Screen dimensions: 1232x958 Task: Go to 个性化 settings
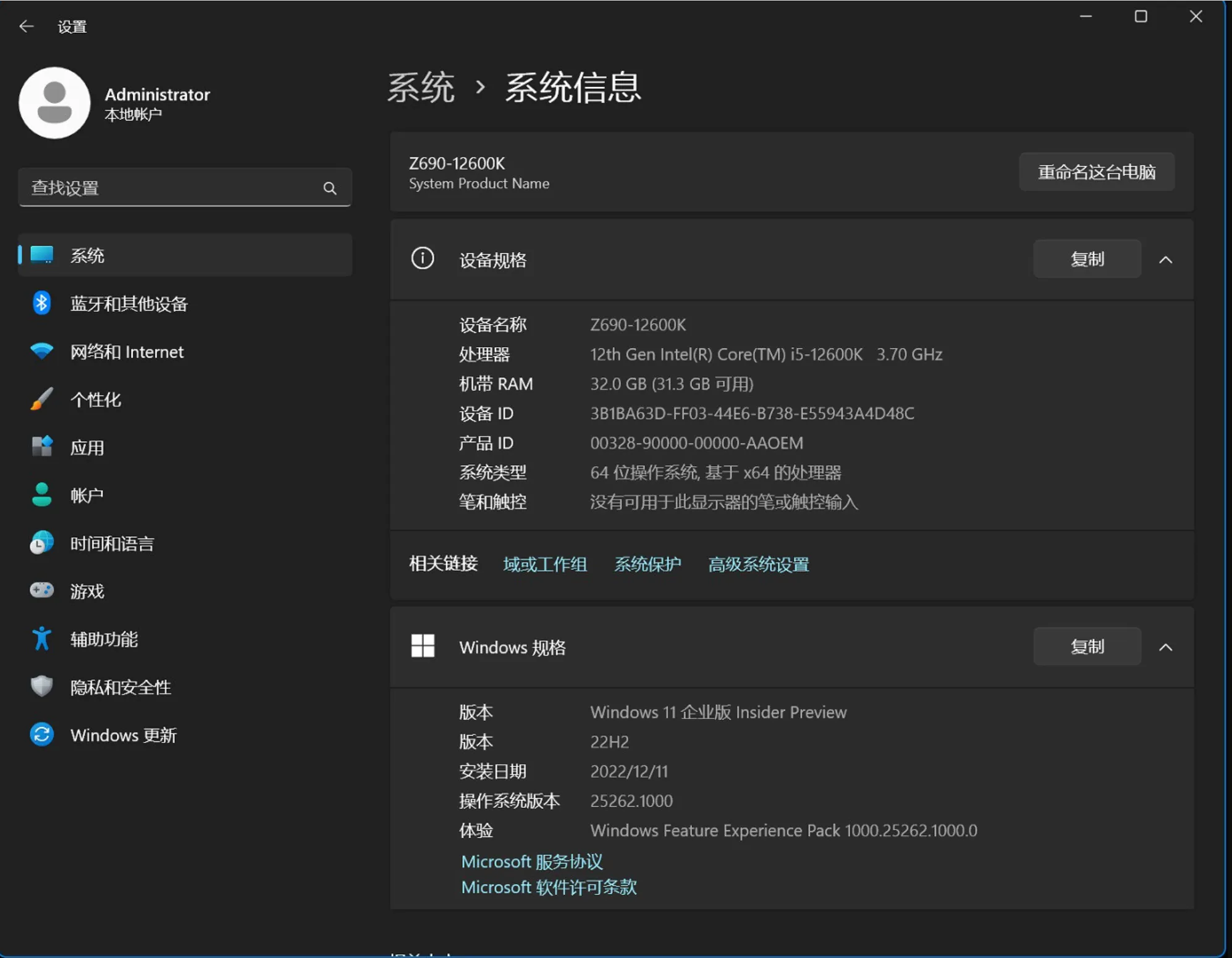click(185, 399)
